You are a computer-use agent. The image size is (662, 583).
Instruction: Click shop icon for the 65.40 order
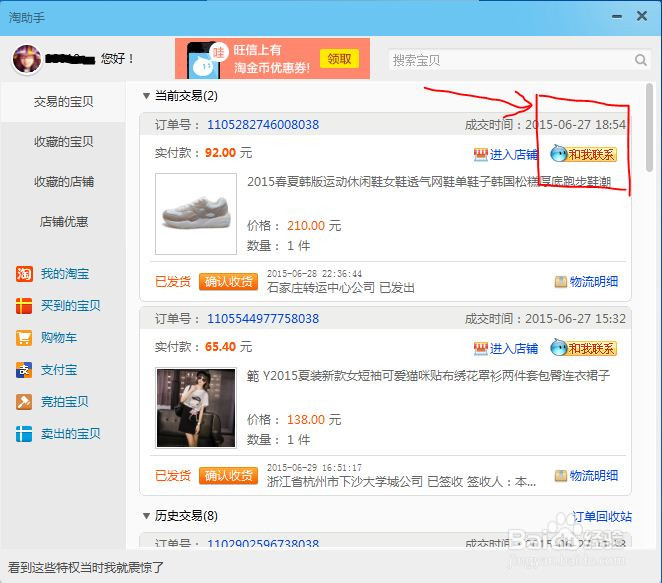pos(480,348)
